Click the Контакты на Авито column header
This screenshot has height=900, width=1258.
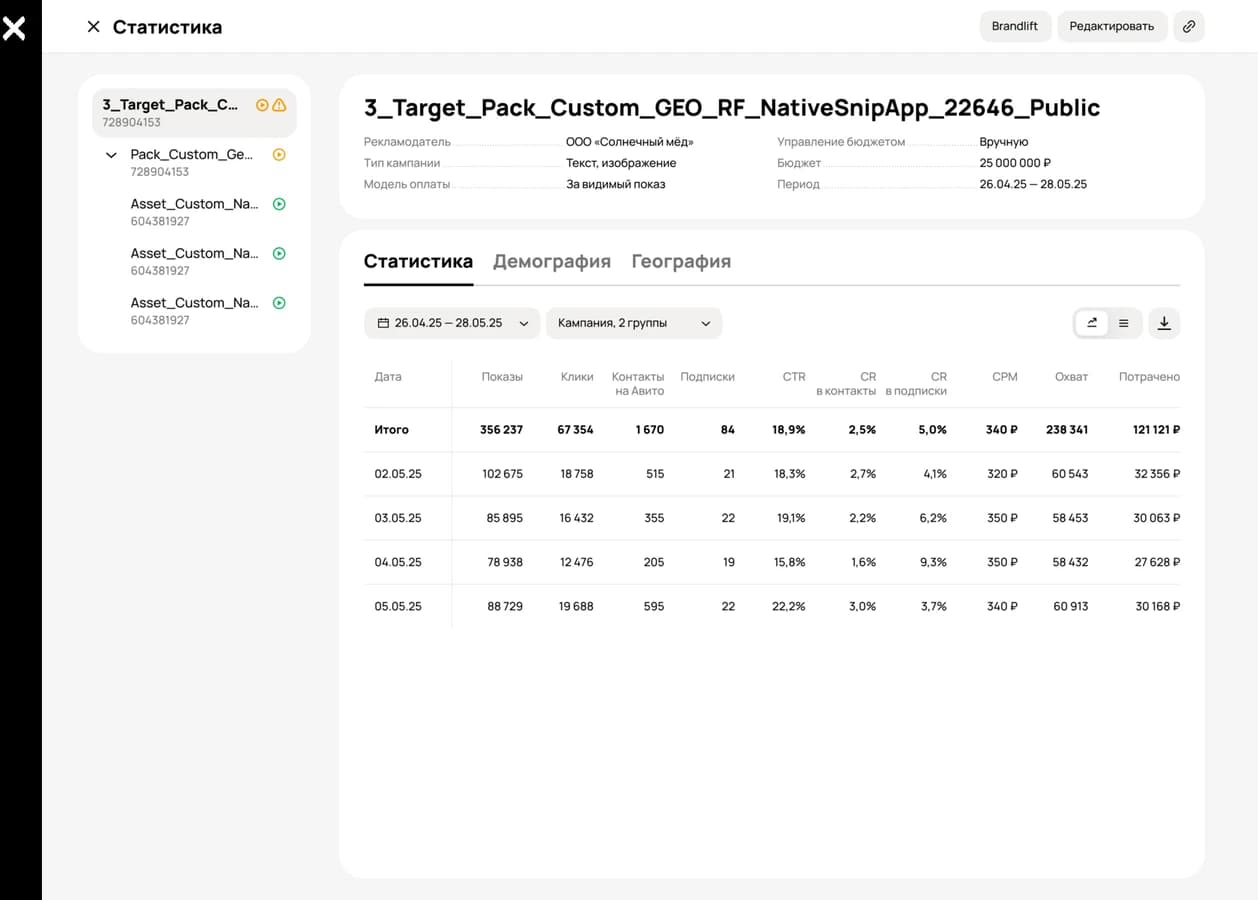tap(638, 384)
